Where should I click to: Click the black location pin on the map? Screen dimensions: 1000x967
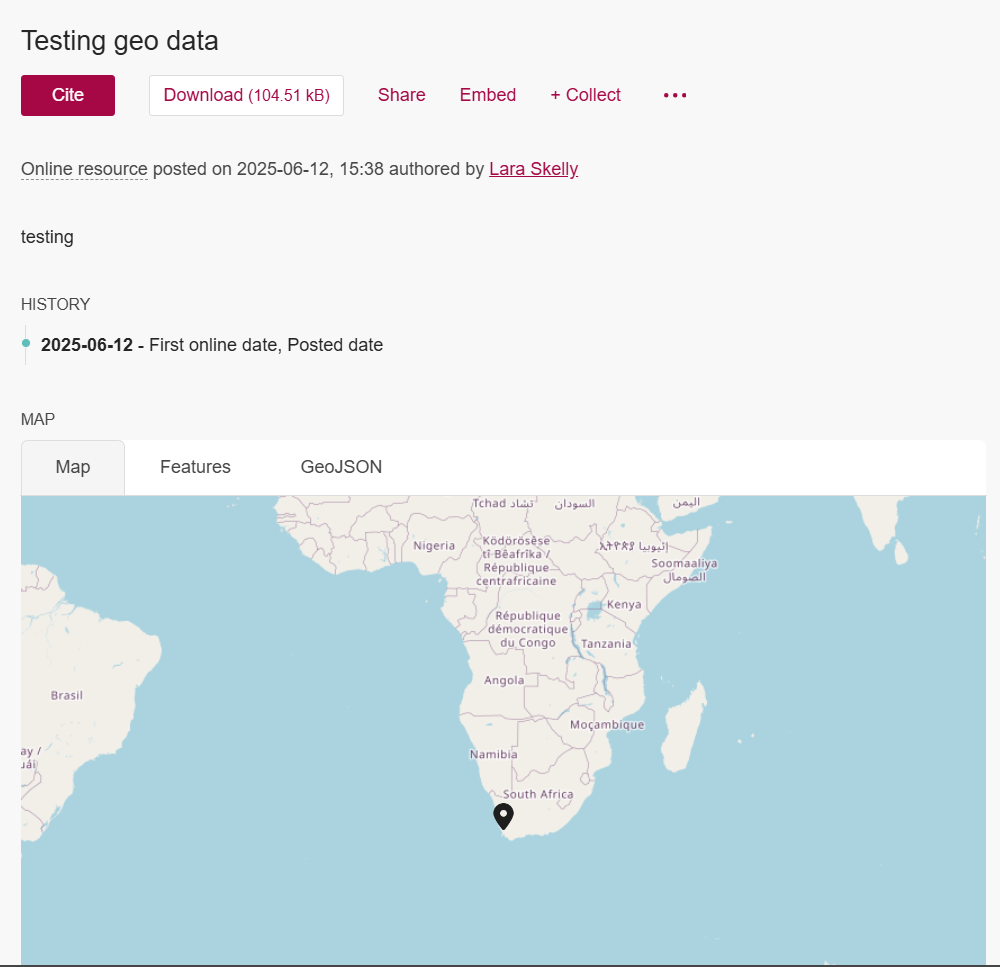[503, 815]
